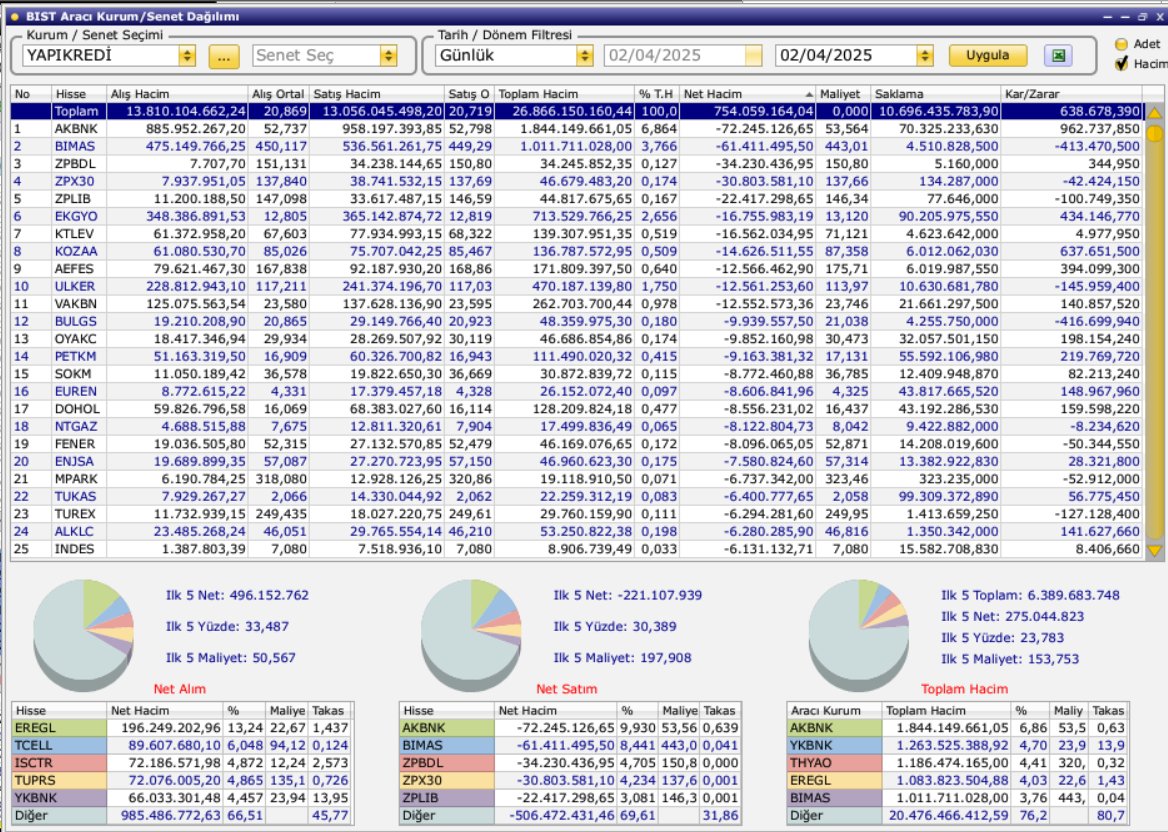Open the Senet Seç stock dropdown

coord(388,56)
